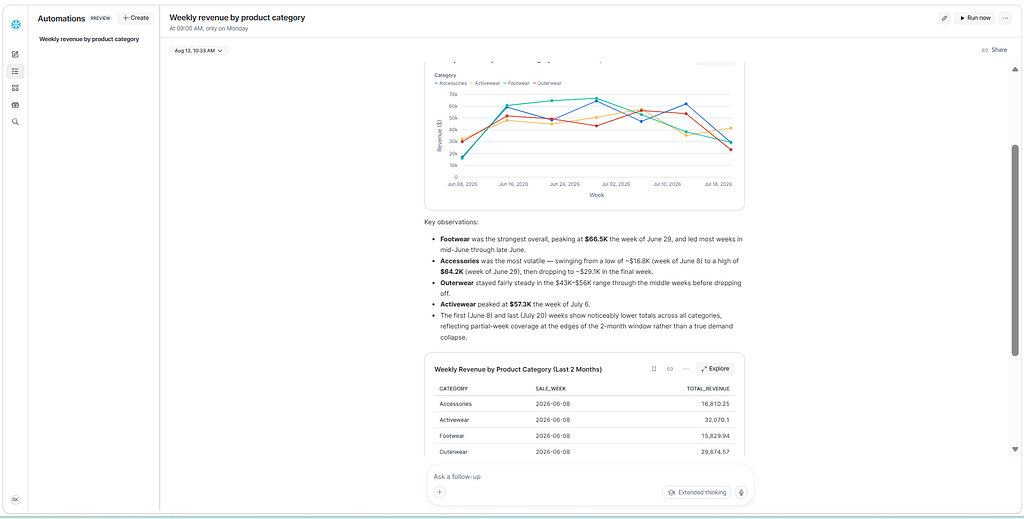
Task: Click the Share link
Action: pyautogui.click(x=994, y=50)
